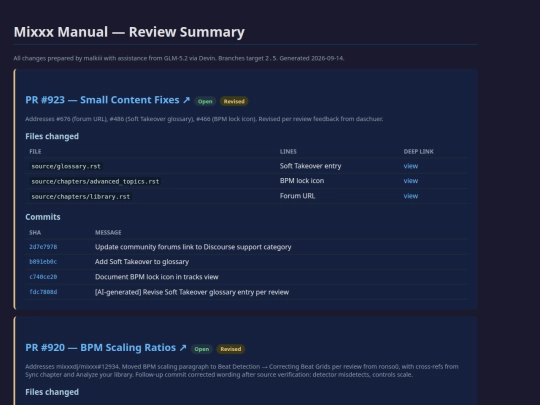Click 'All changes prepared by' intro line
Viewport: 540px width, 405px height.
pyautogui.click(x=179, y=58)
